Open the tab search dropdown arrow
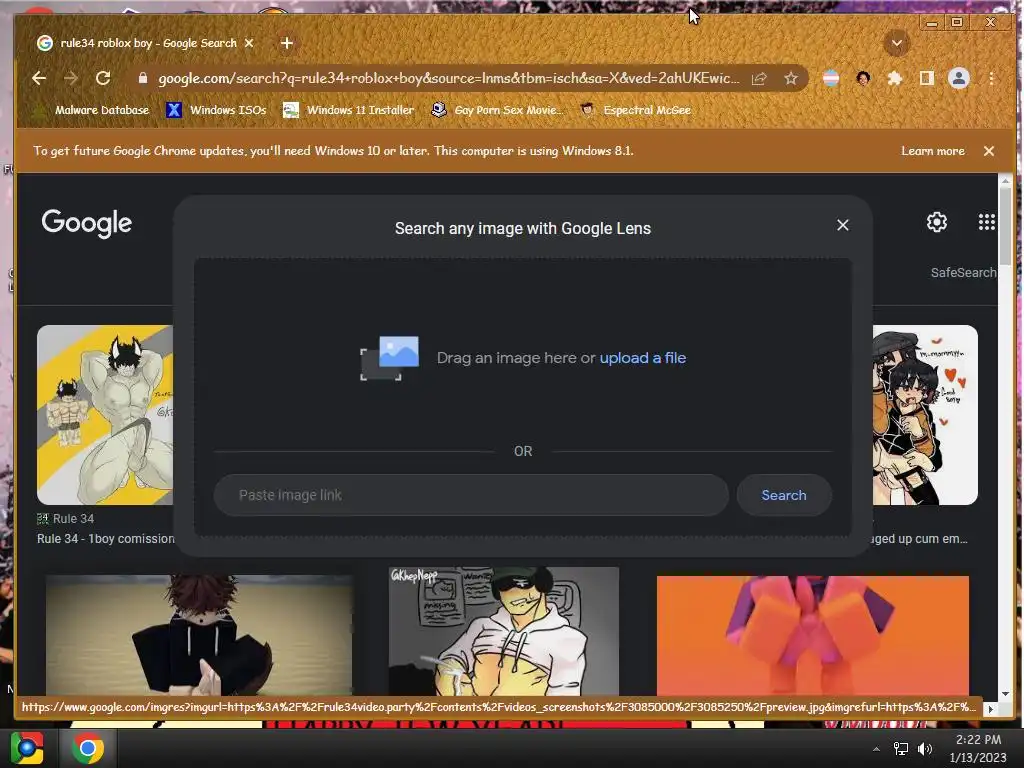Image resolution: width=1024 pixels, height=768 pixels. (x=897, y=44)
